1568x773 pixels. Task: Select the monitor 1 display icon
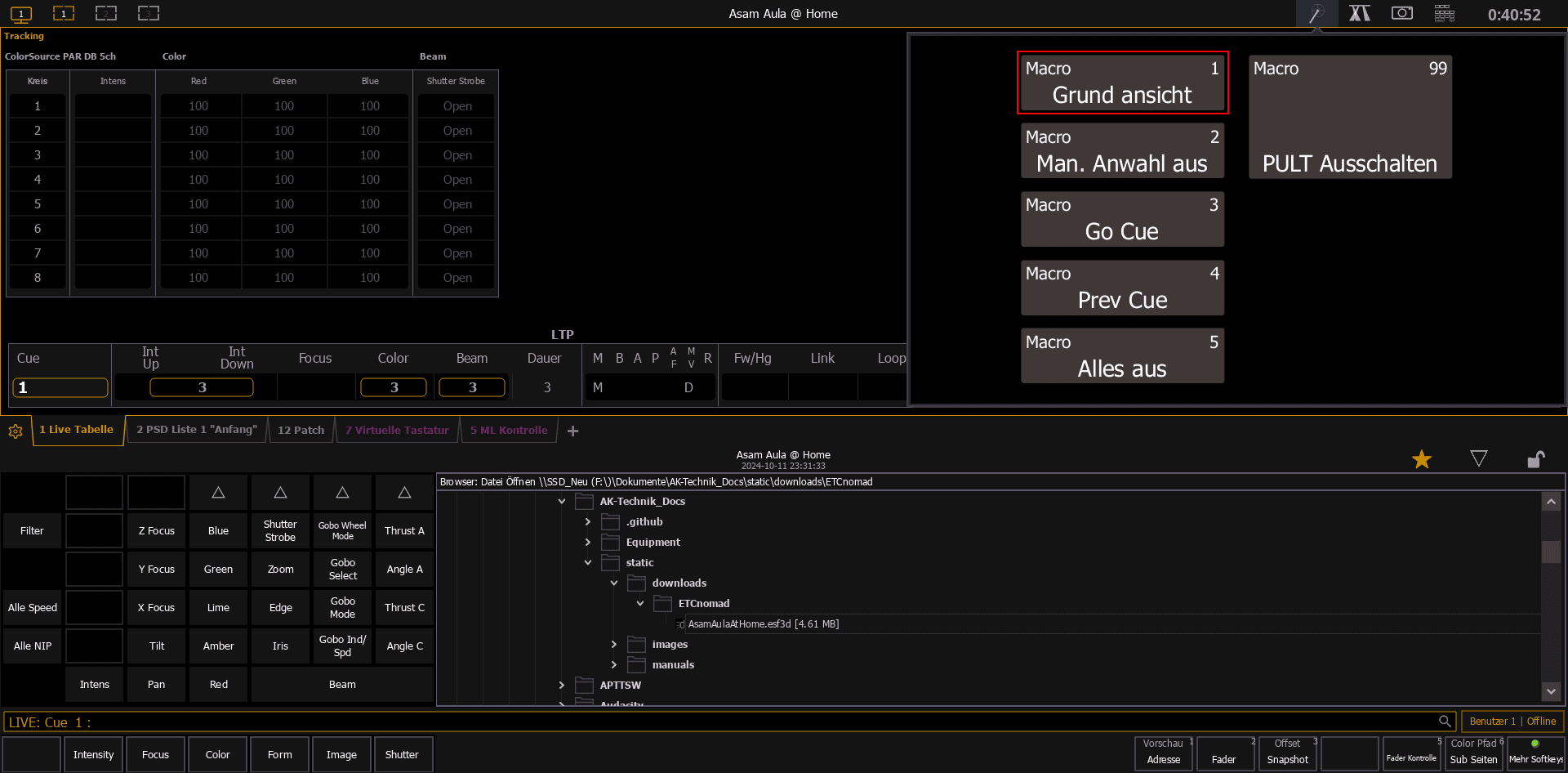click(21, 14)
